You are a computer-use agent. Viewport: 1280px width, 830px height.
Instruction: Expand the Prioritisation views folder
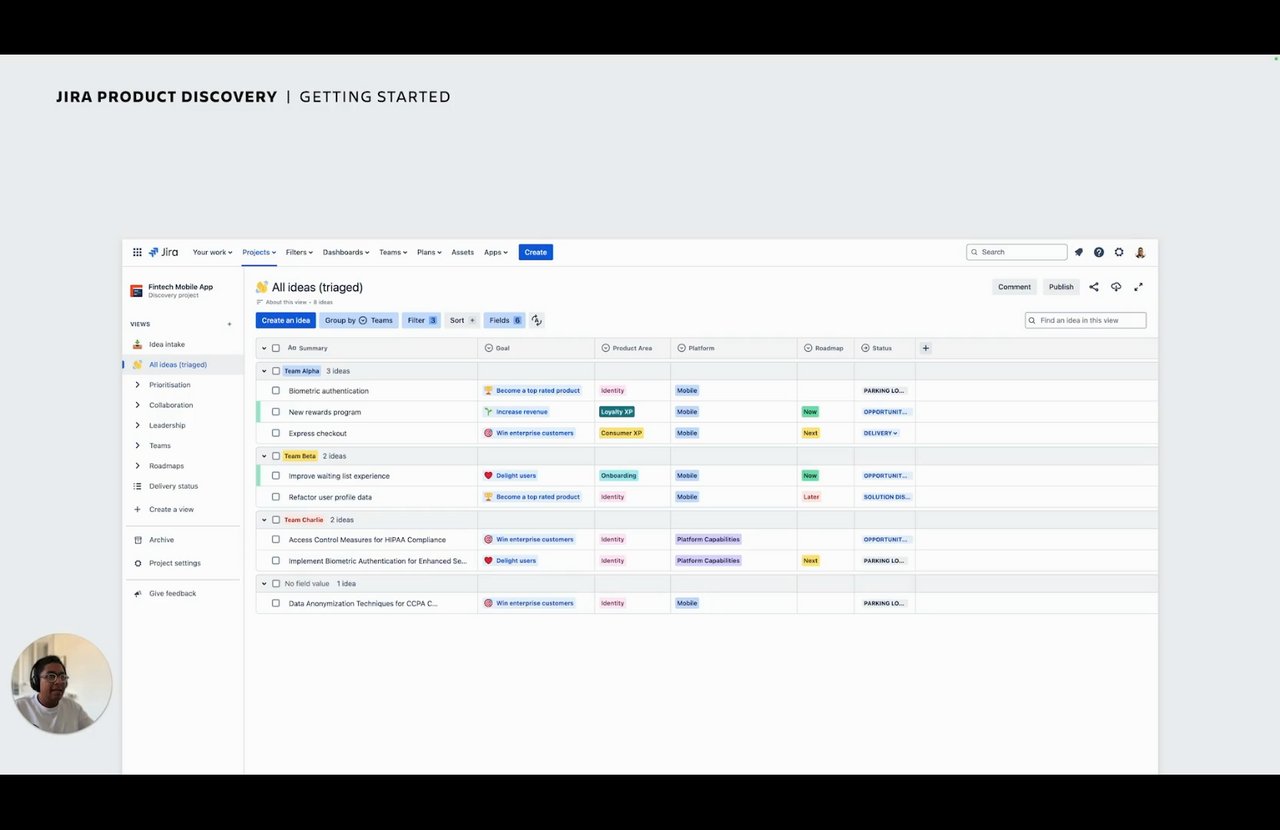137,385
